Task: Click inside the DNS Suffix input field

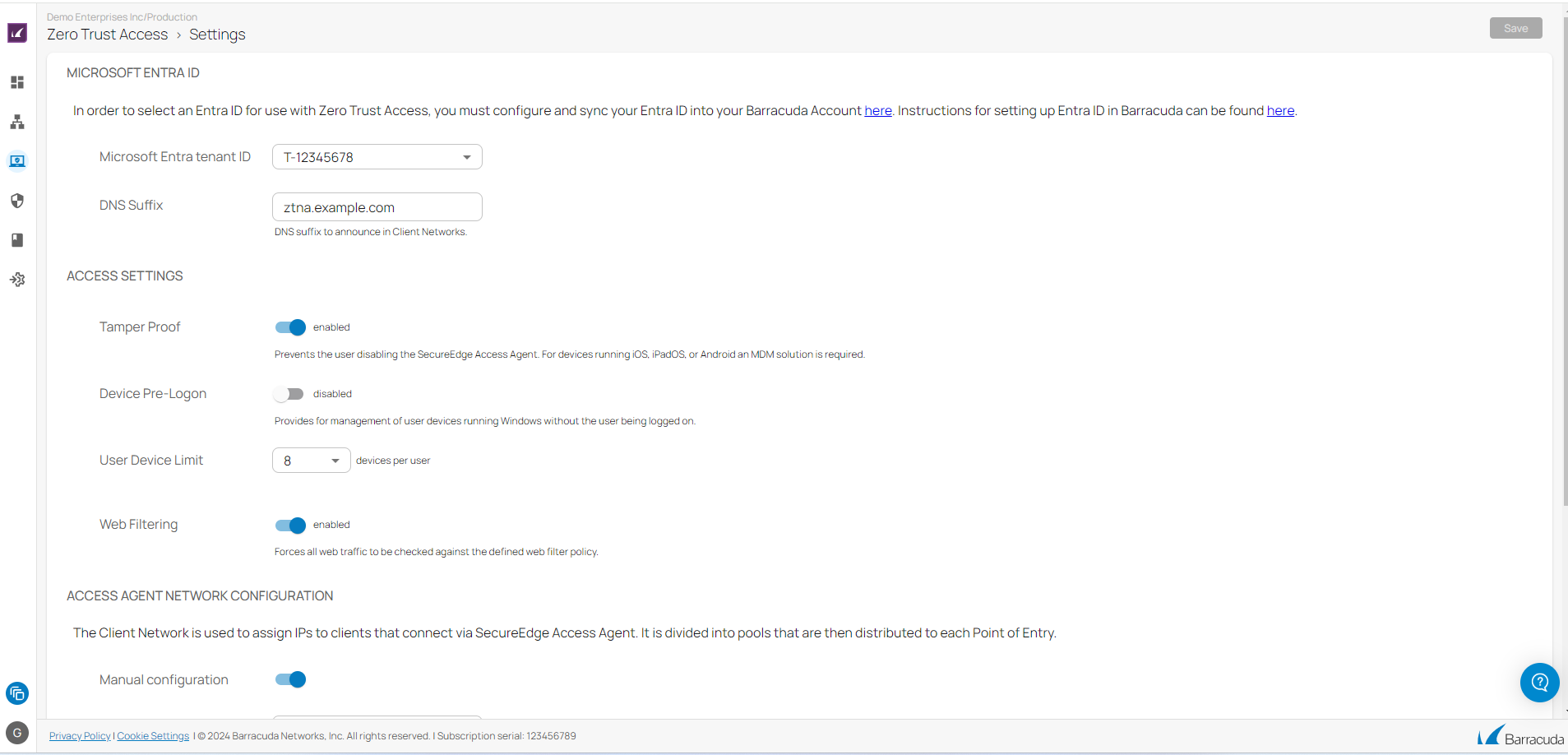Action: (377, 206)
